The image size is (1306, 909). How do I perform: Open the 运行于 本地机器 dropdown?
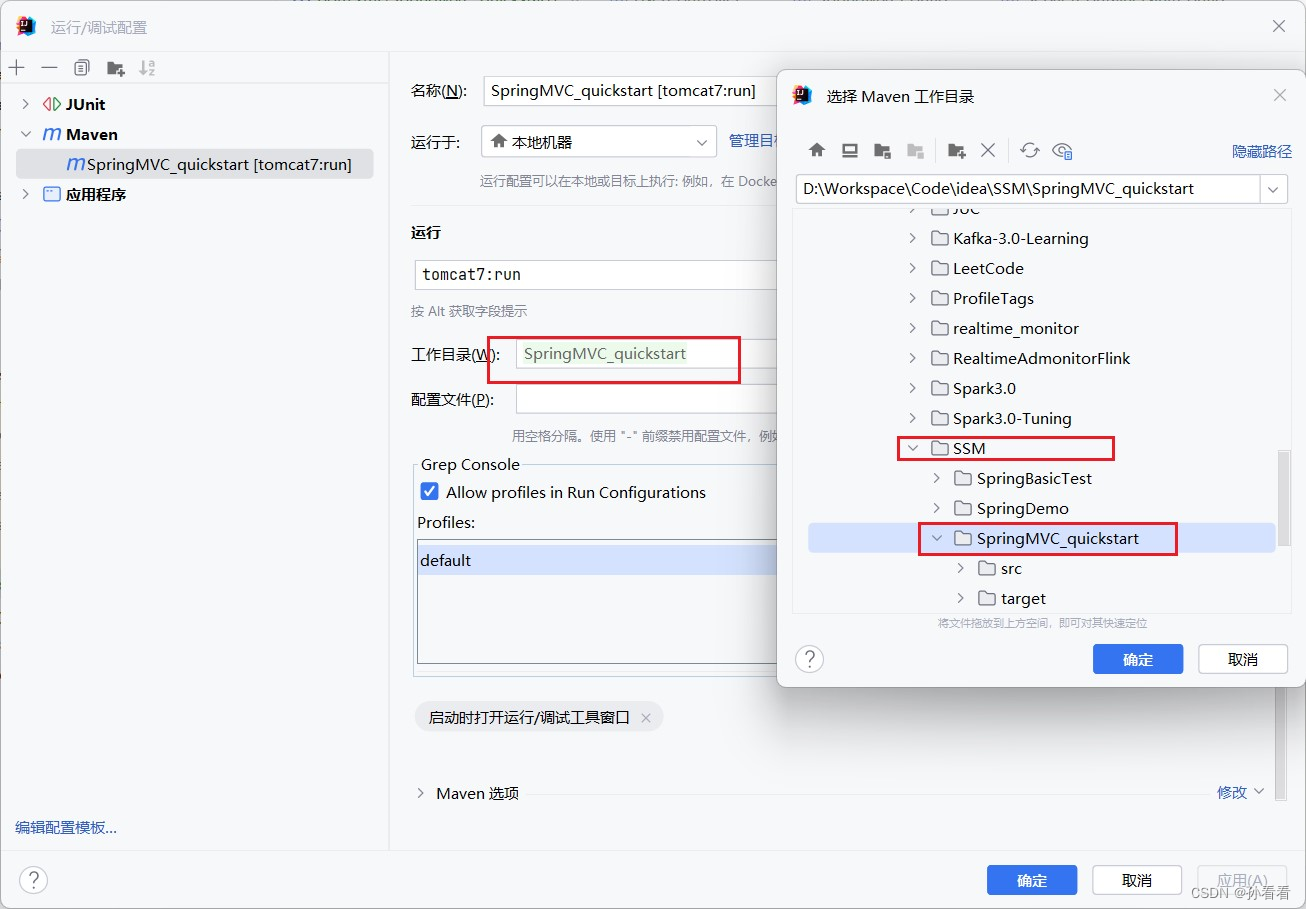[x=598, y=142]
